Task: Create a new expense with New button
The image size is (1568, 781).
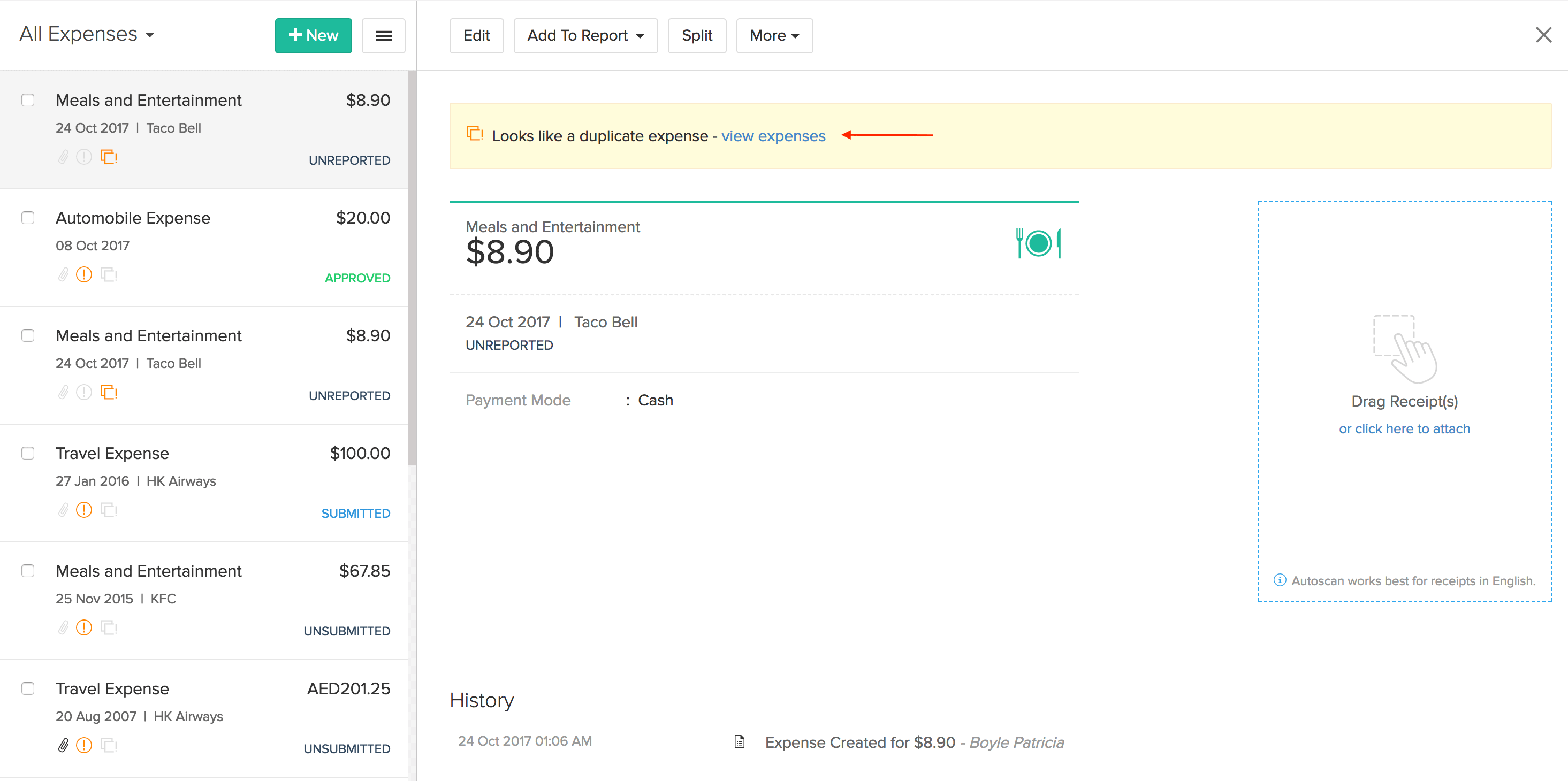Action: (x=313, y=36)
